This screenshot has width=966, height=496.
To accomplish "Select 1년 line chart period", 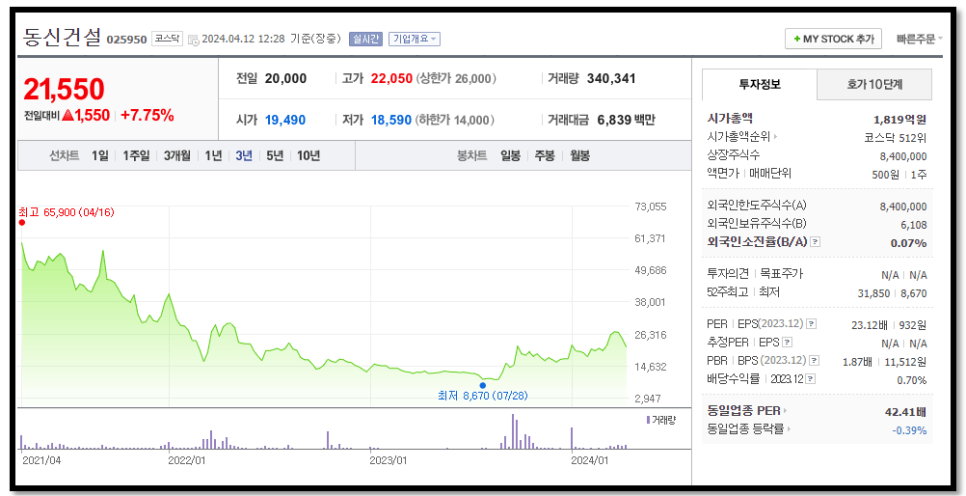I will [x=213, y=156].
